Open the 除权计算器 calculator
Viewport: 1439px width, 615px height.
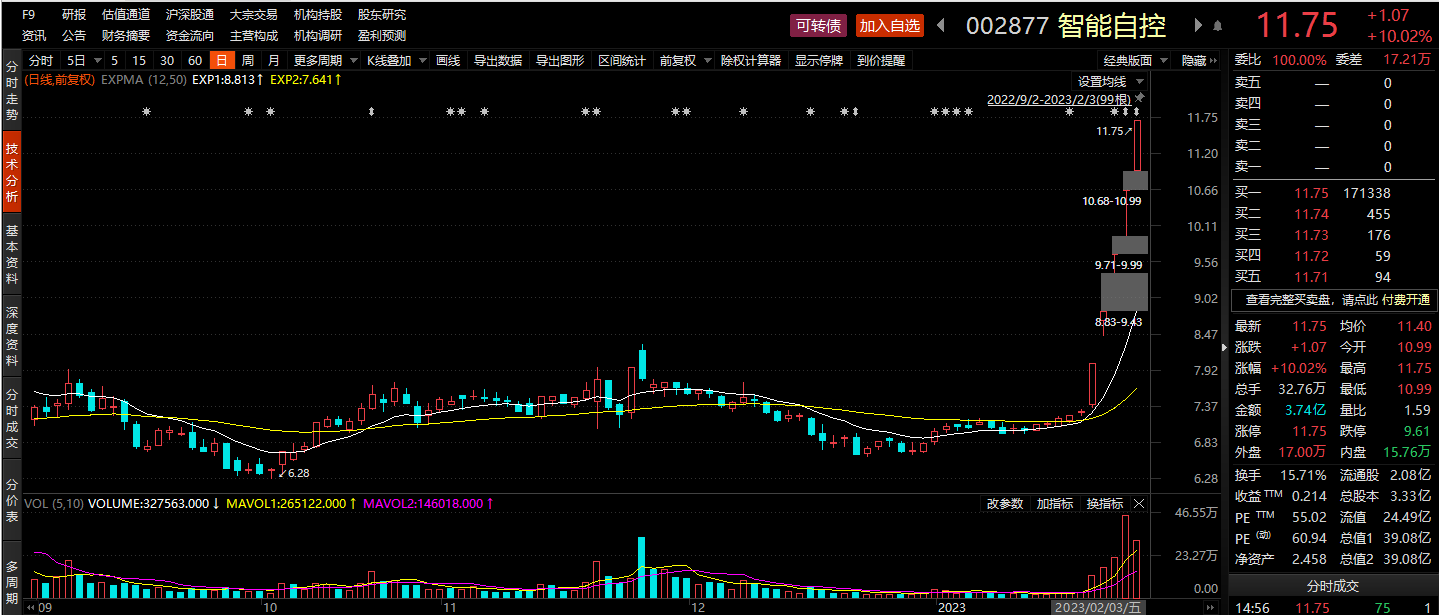(751, 60)
